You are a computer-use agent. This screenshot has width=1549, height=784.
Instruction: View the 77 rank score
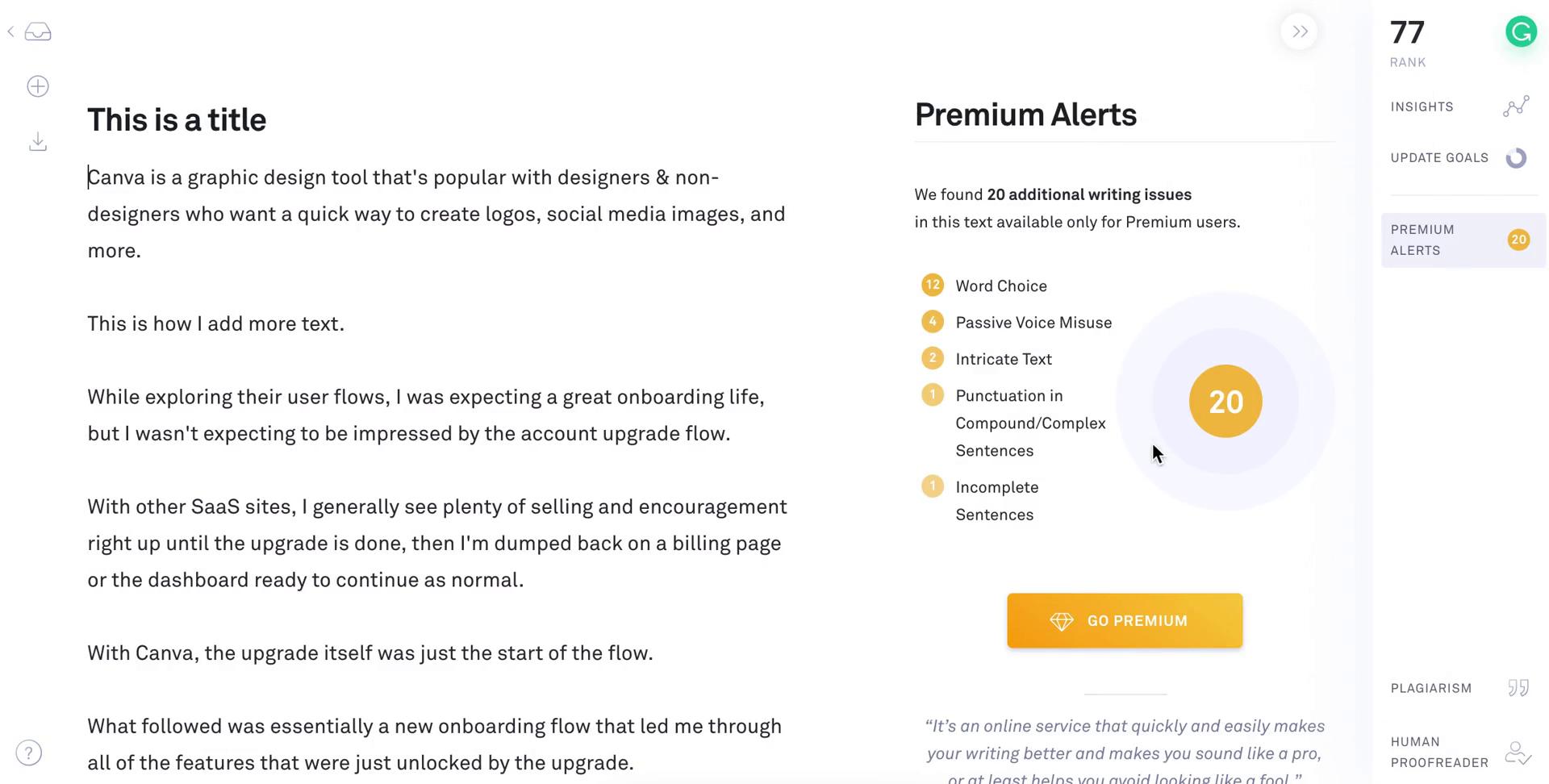click(x=1408, y=33)
